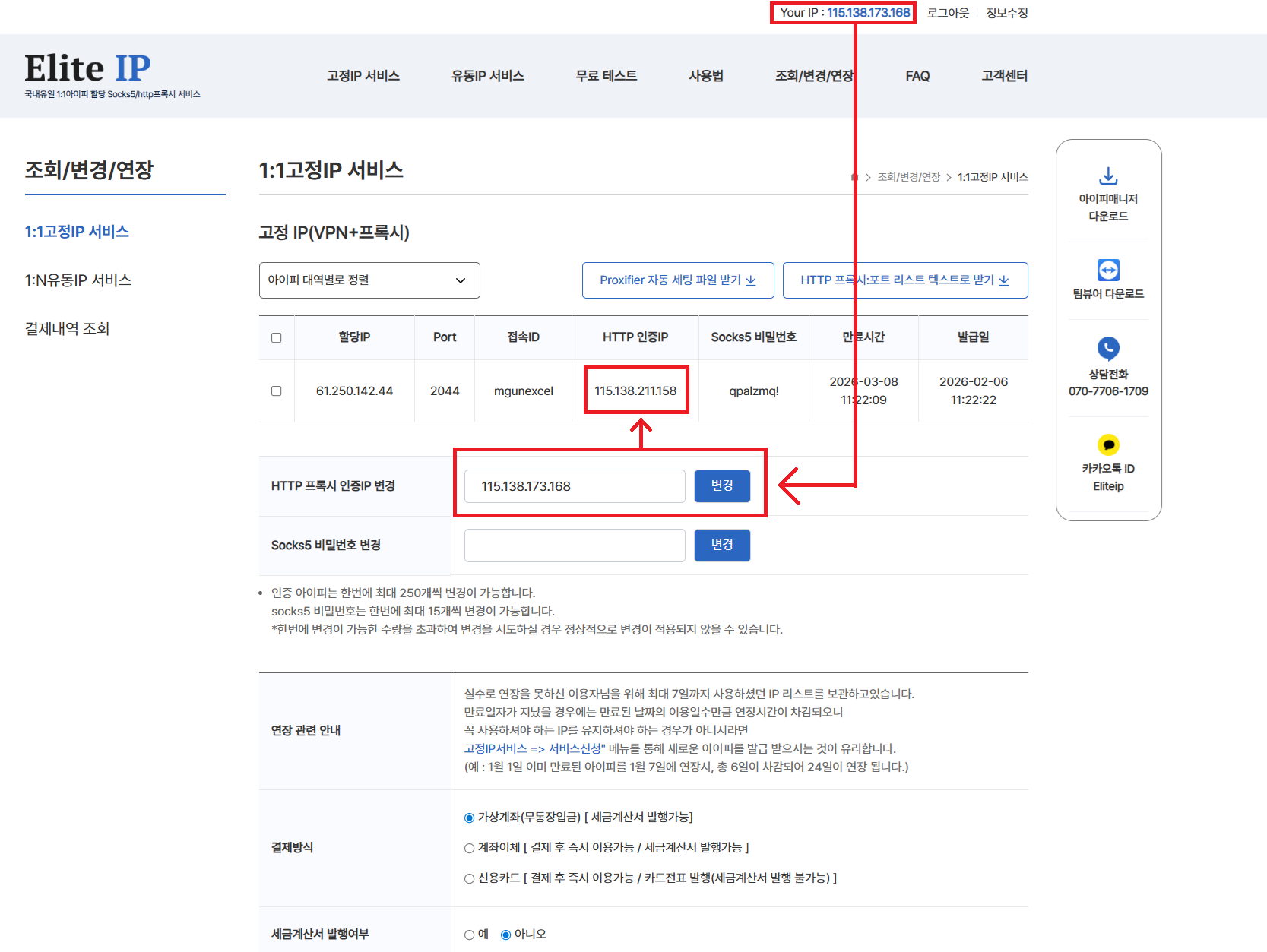Select 신용카드 payment radio button
This screenshot has width=1267, height=952.
469,878
